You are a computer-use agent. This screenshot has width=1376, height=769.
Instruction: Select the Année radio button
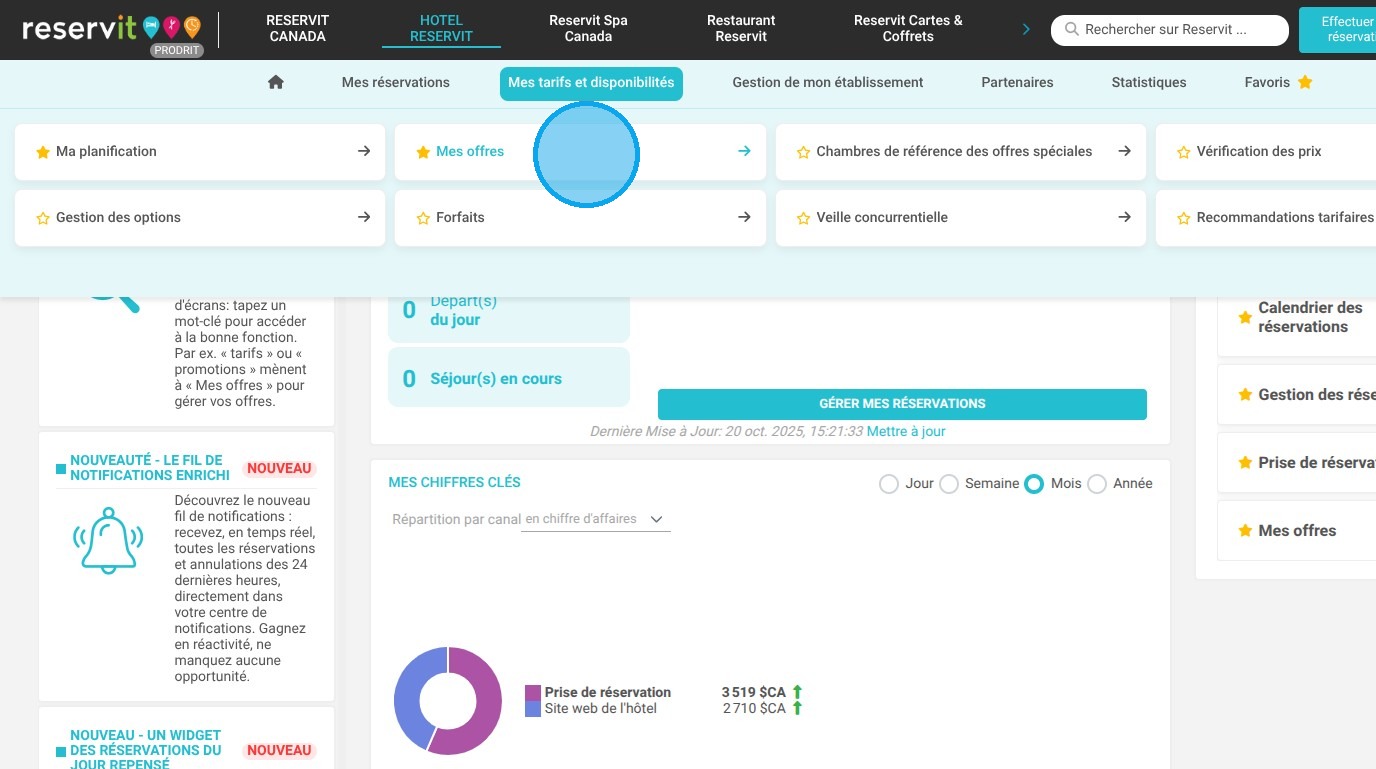point(1097,484)
